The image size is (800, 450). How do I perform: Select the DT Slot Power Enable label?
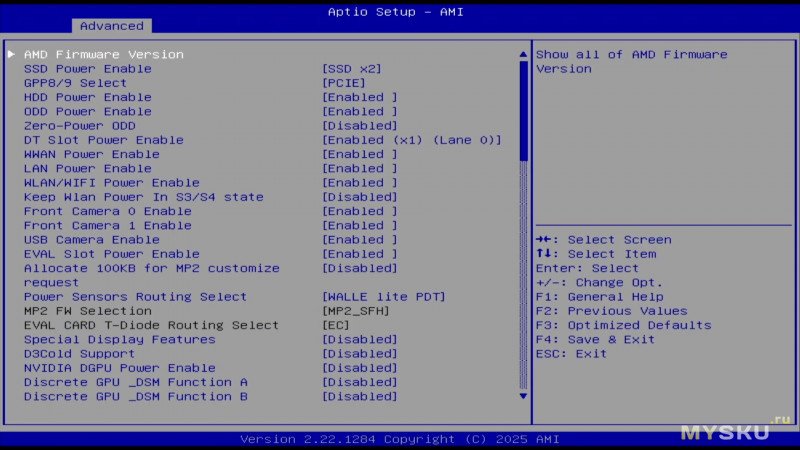click(x=104, y=140)
